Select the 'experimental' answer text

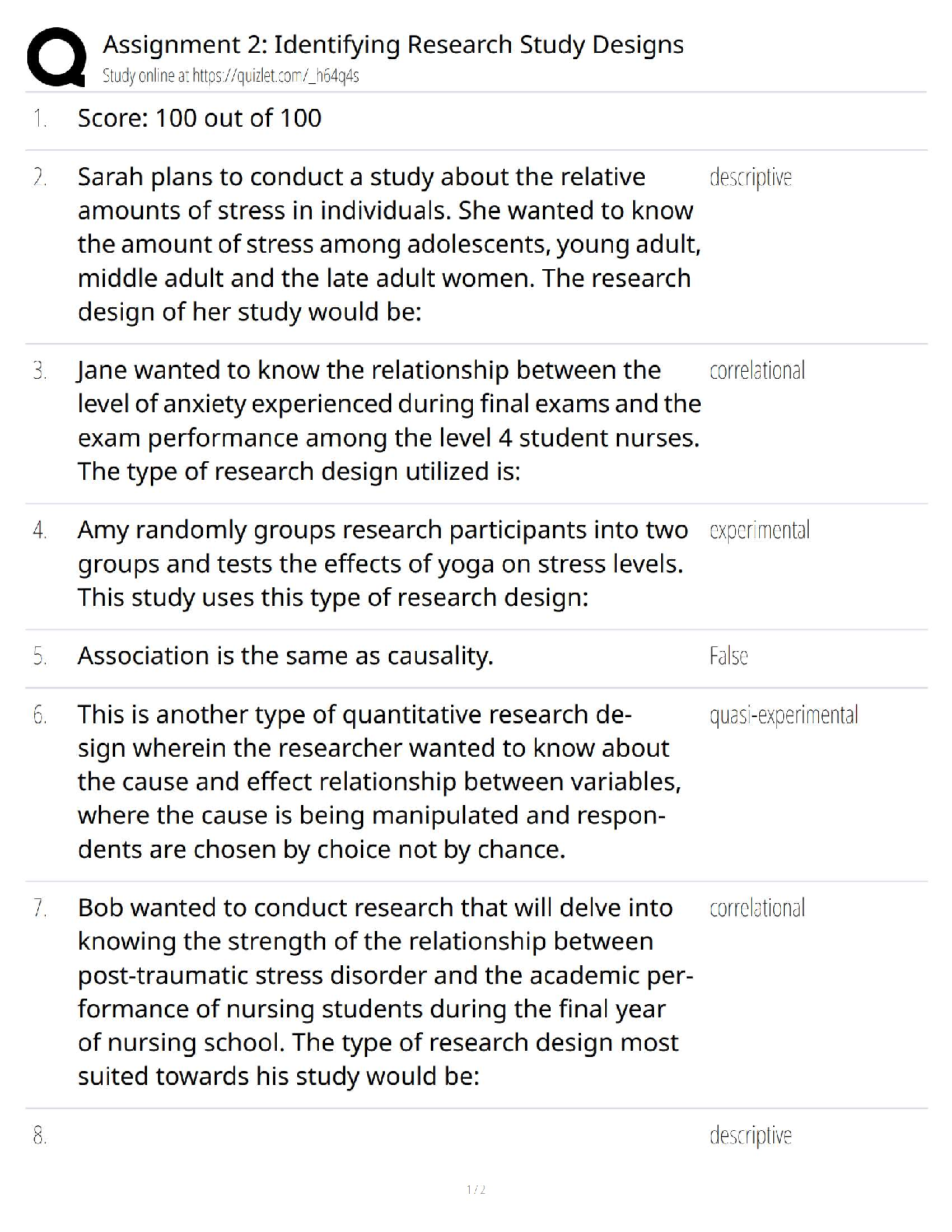[759, 531]
